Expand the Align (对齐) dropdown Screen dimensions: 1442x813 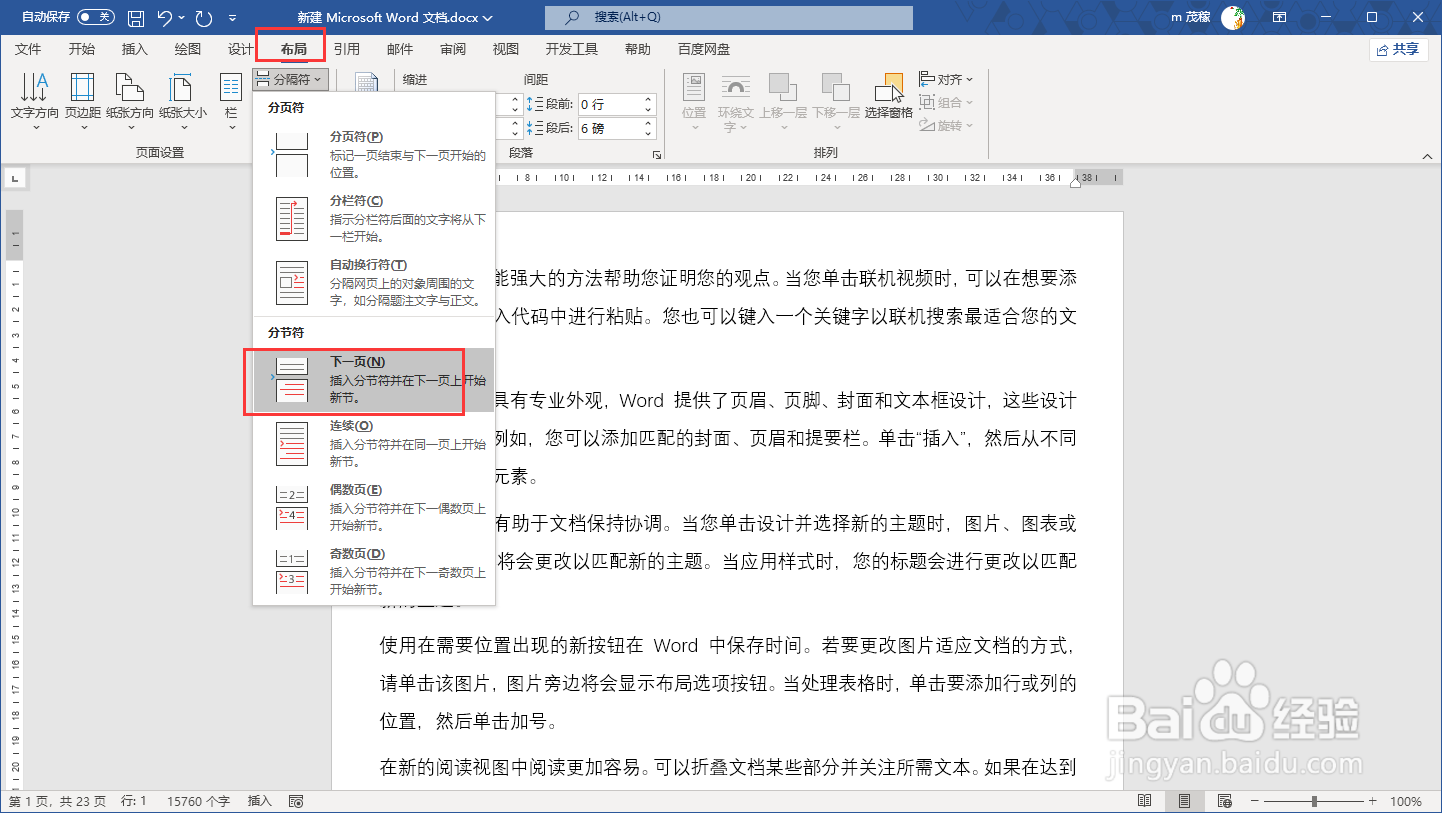click(x=946, y=78)
